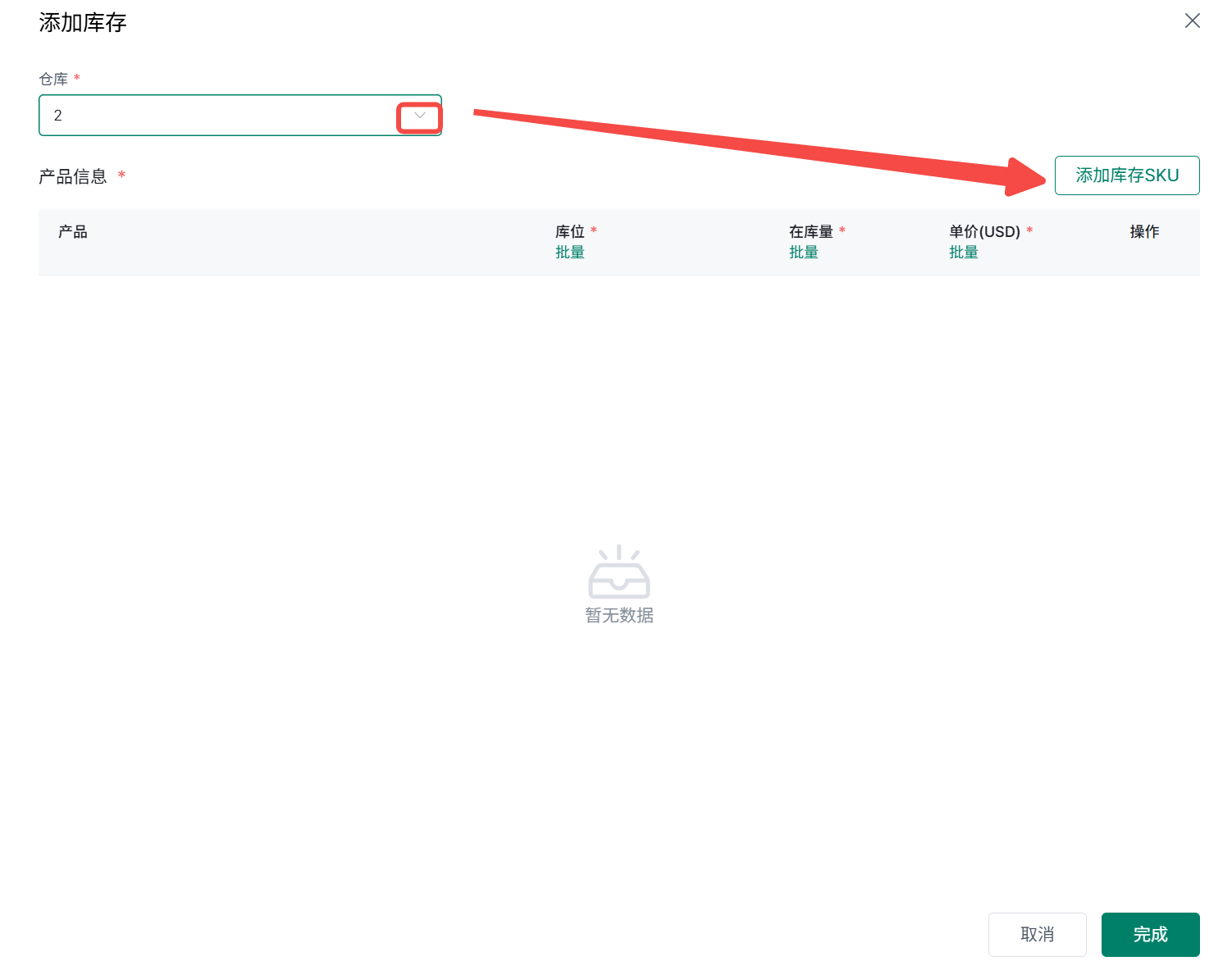Confirm with the green 完成 button

coord(1151,935)
